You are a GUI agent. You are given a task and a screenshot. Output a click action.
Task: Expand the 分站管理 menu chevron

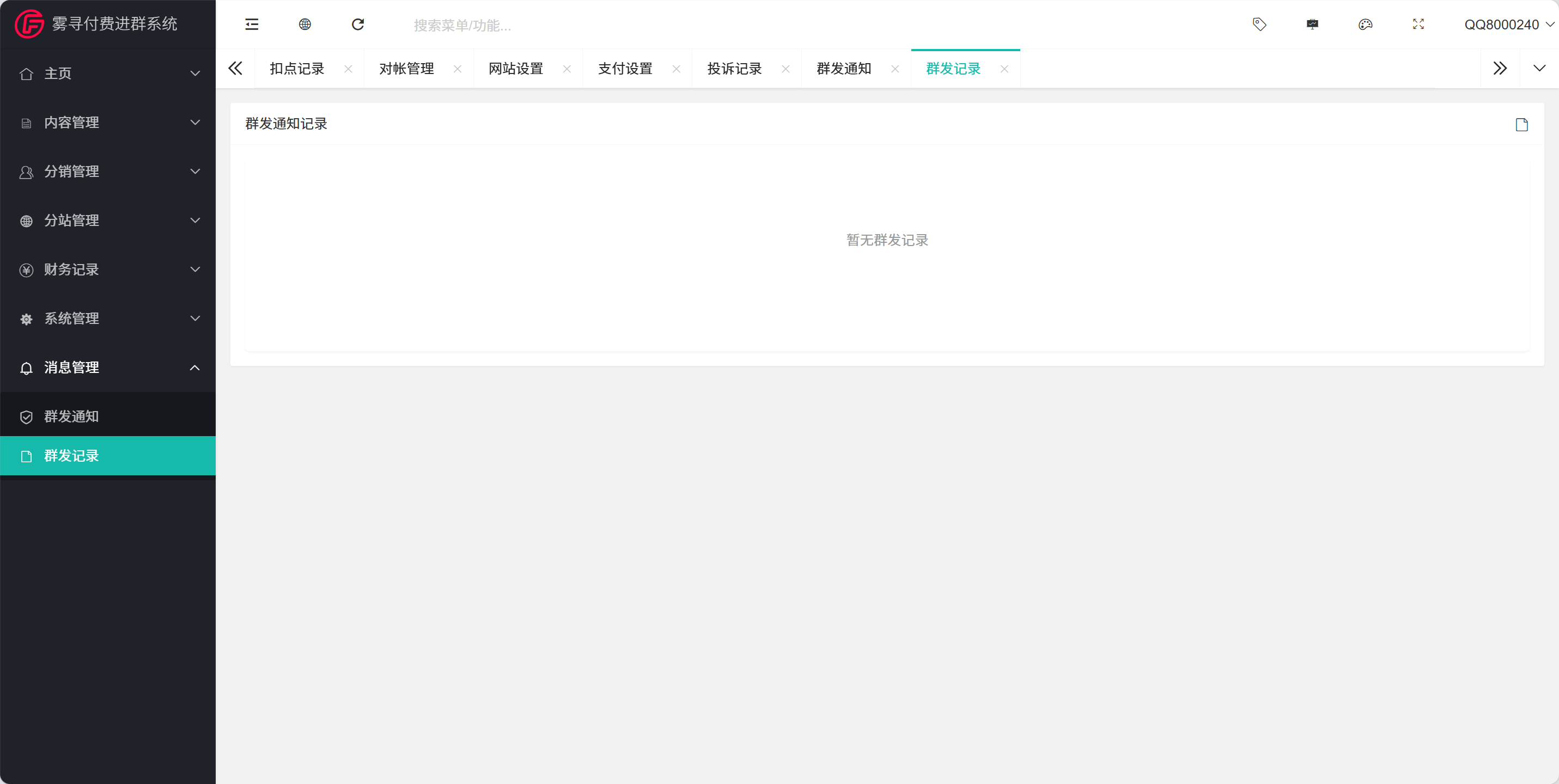[x=196, y=221]
